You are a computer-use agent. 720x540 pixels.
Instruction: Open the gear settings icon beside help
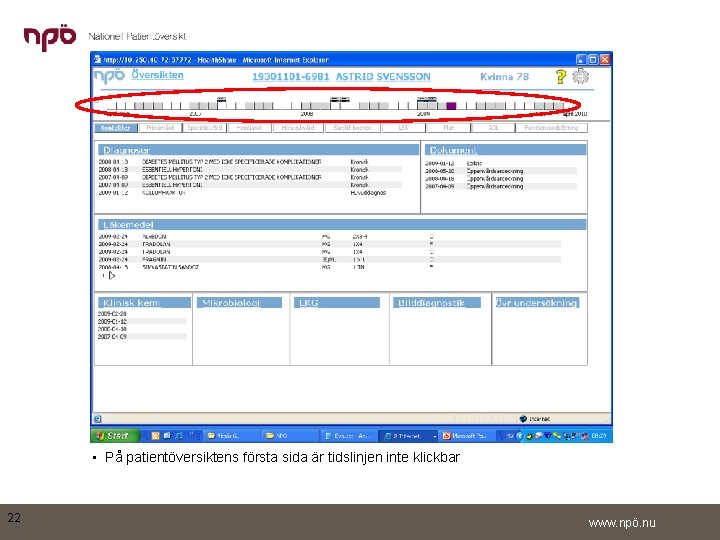pos(580,76)
